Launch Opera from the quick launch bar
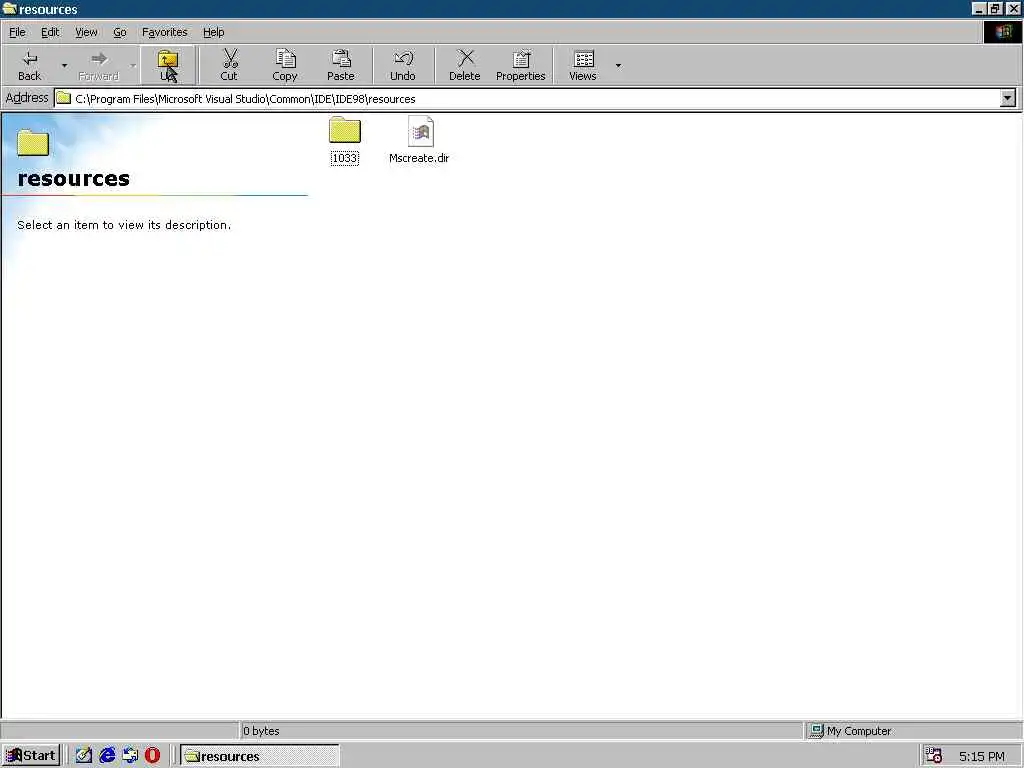 [152, 756]
